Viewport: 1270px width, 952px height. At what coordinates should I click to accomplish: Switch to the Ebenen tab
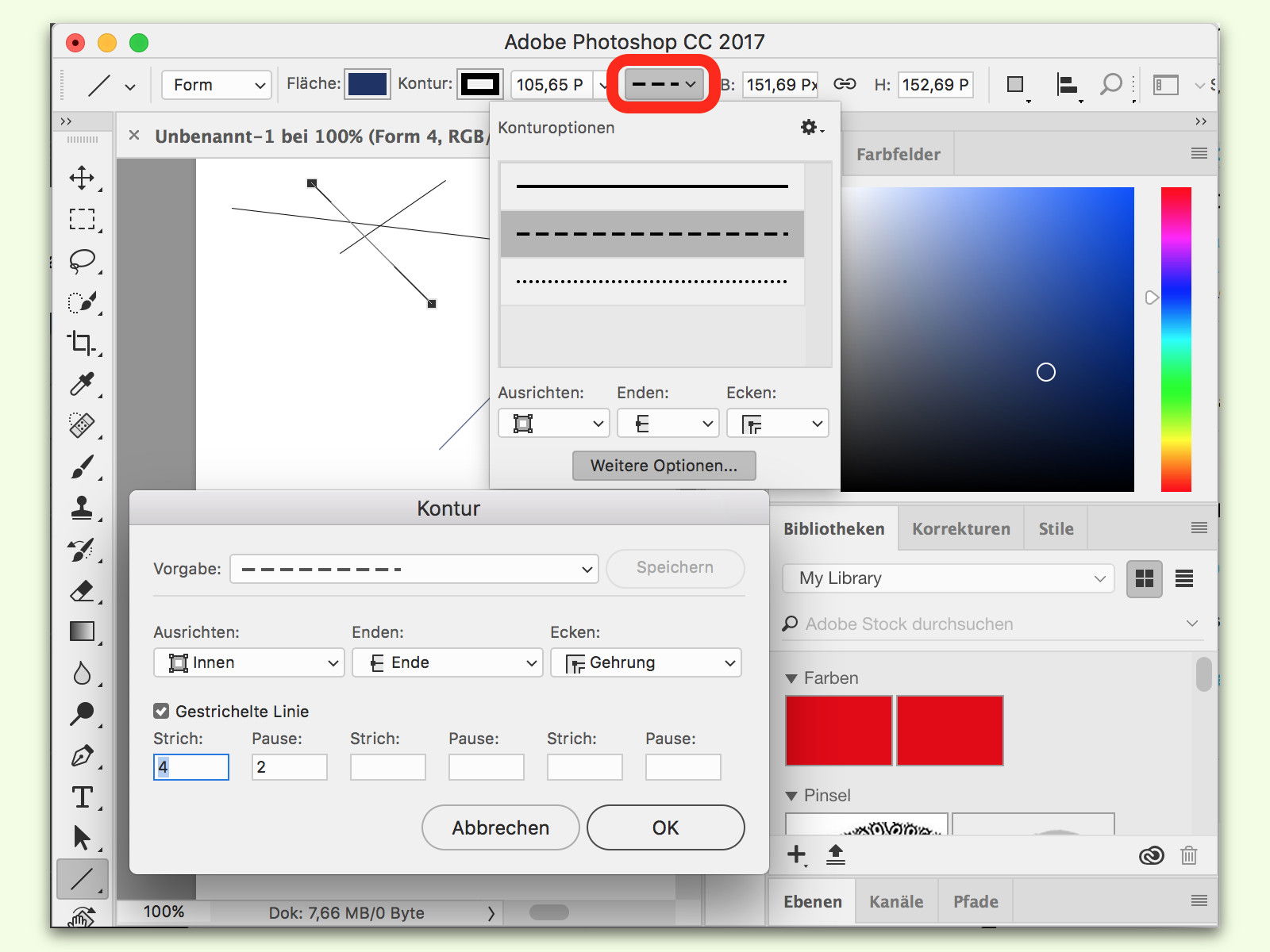tap(812, 902)
